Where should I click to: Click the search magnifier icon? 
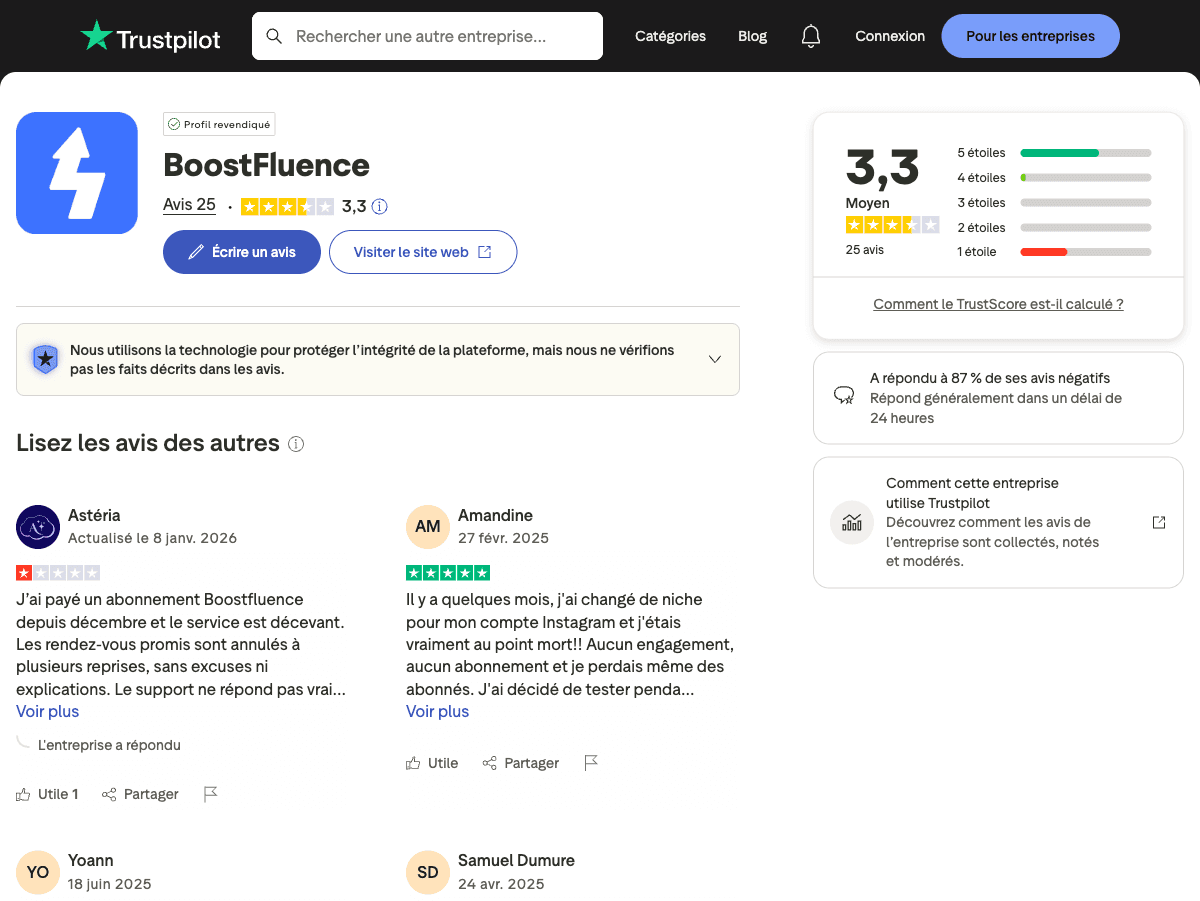pos(274,37)
